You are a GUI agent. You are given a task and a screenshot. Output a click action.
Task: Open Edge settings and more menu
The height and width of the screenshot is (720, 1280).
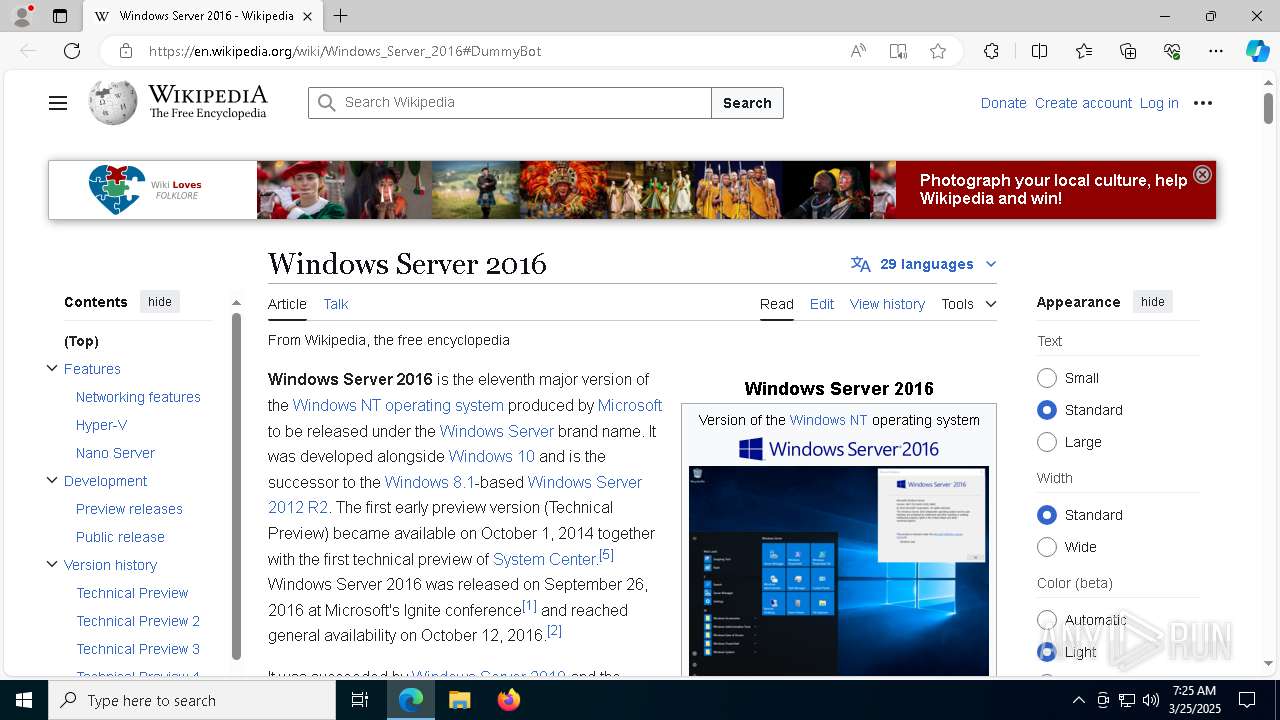click(x=1216, y=51)
